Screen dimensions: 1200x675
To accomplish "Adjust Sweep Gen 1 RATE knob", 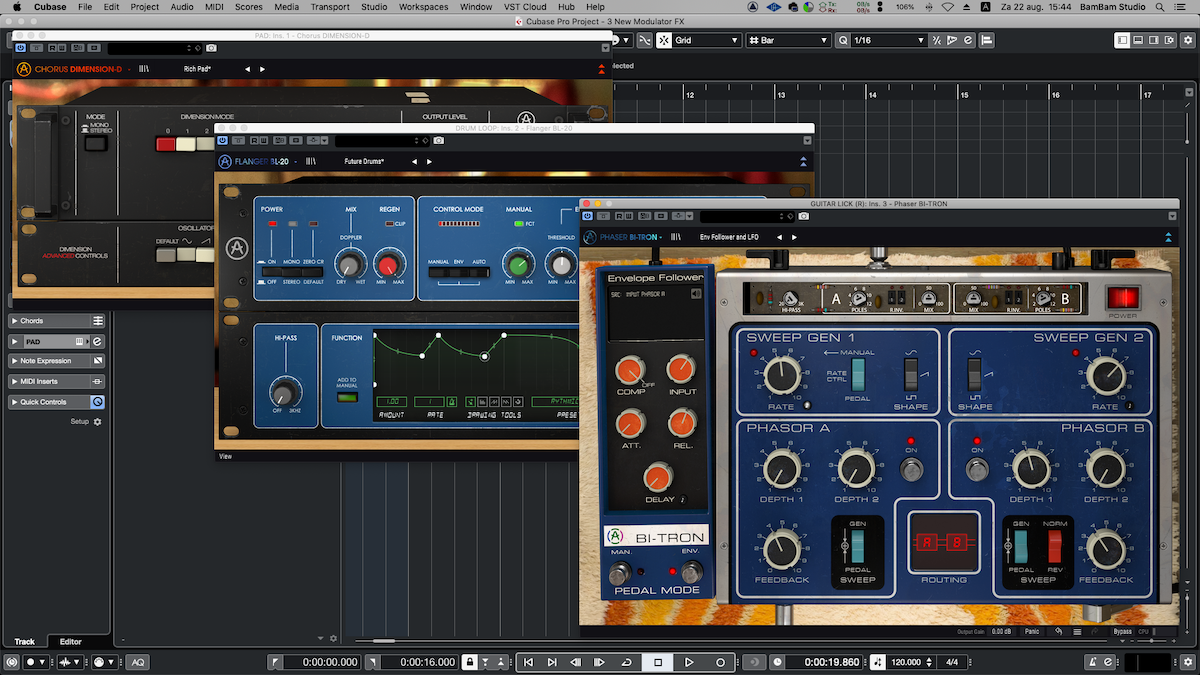I will pos(783,376).
